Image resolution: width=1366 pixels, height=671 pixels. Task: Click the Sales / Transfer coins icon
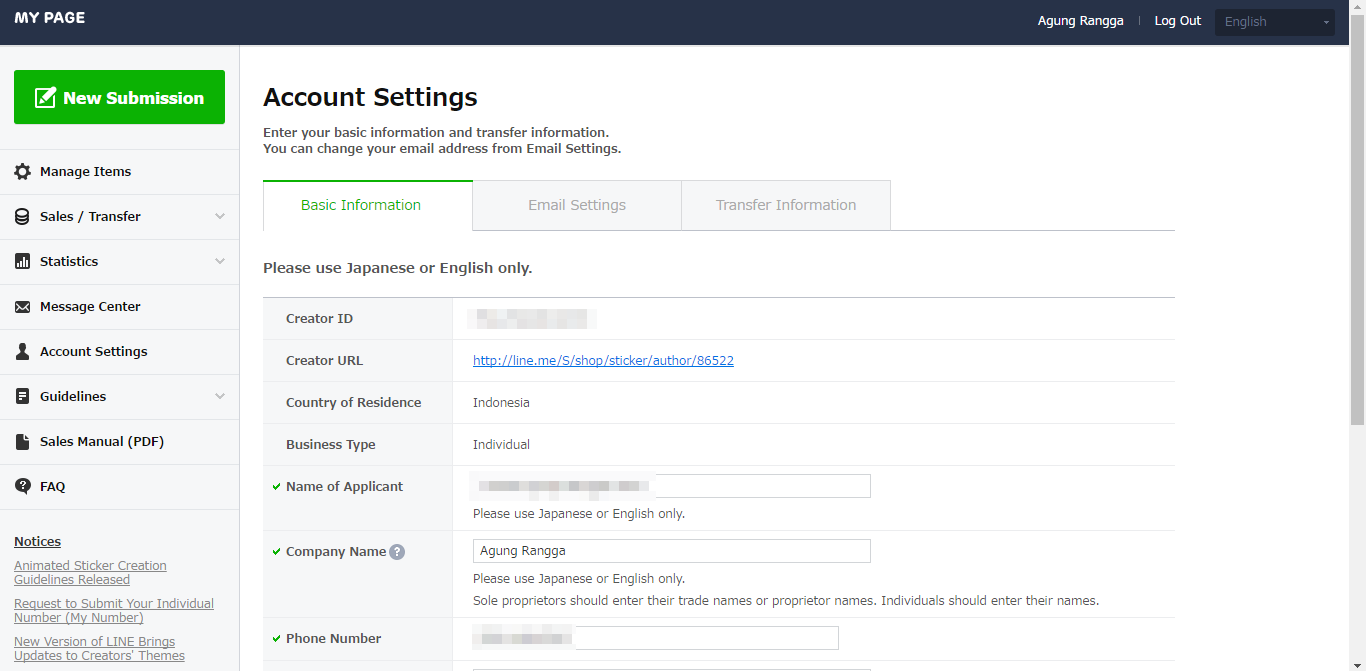pos(22,217)
